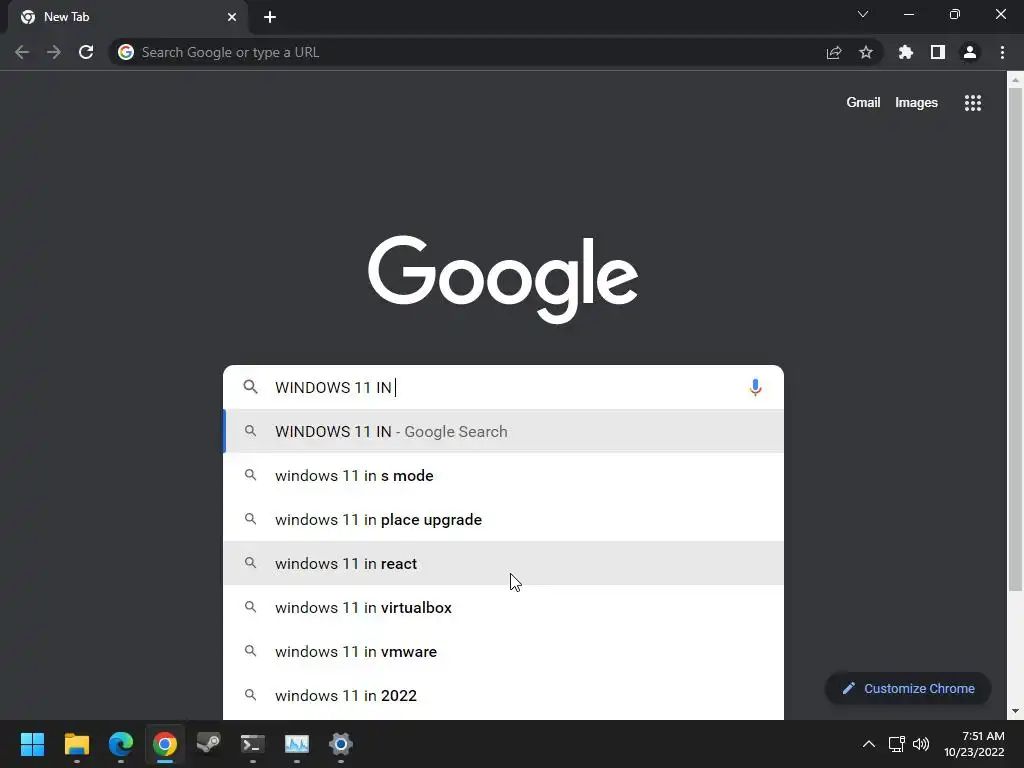Bookmark this tab with the star icon
1024x768 pixels.
[866, 52]
